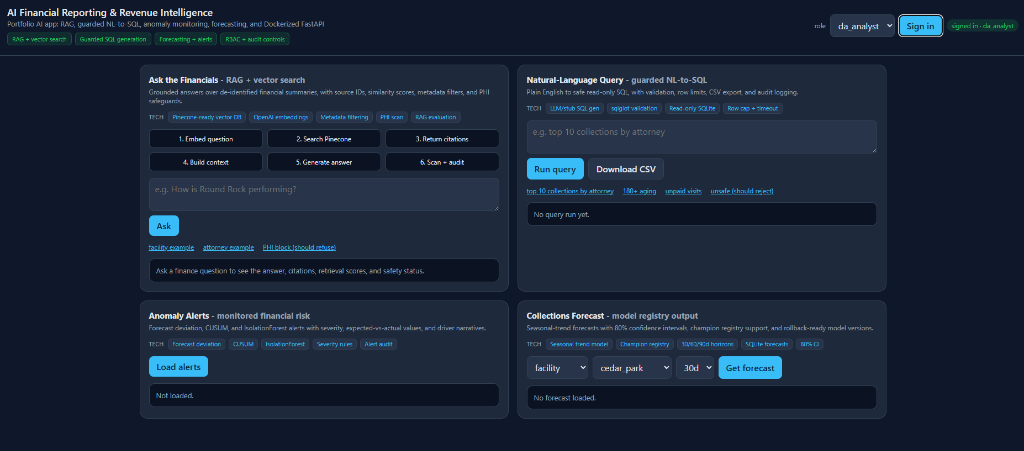Click the finance answer output box
Screen dimensions: 1024x451
click(x=324, y=270)
